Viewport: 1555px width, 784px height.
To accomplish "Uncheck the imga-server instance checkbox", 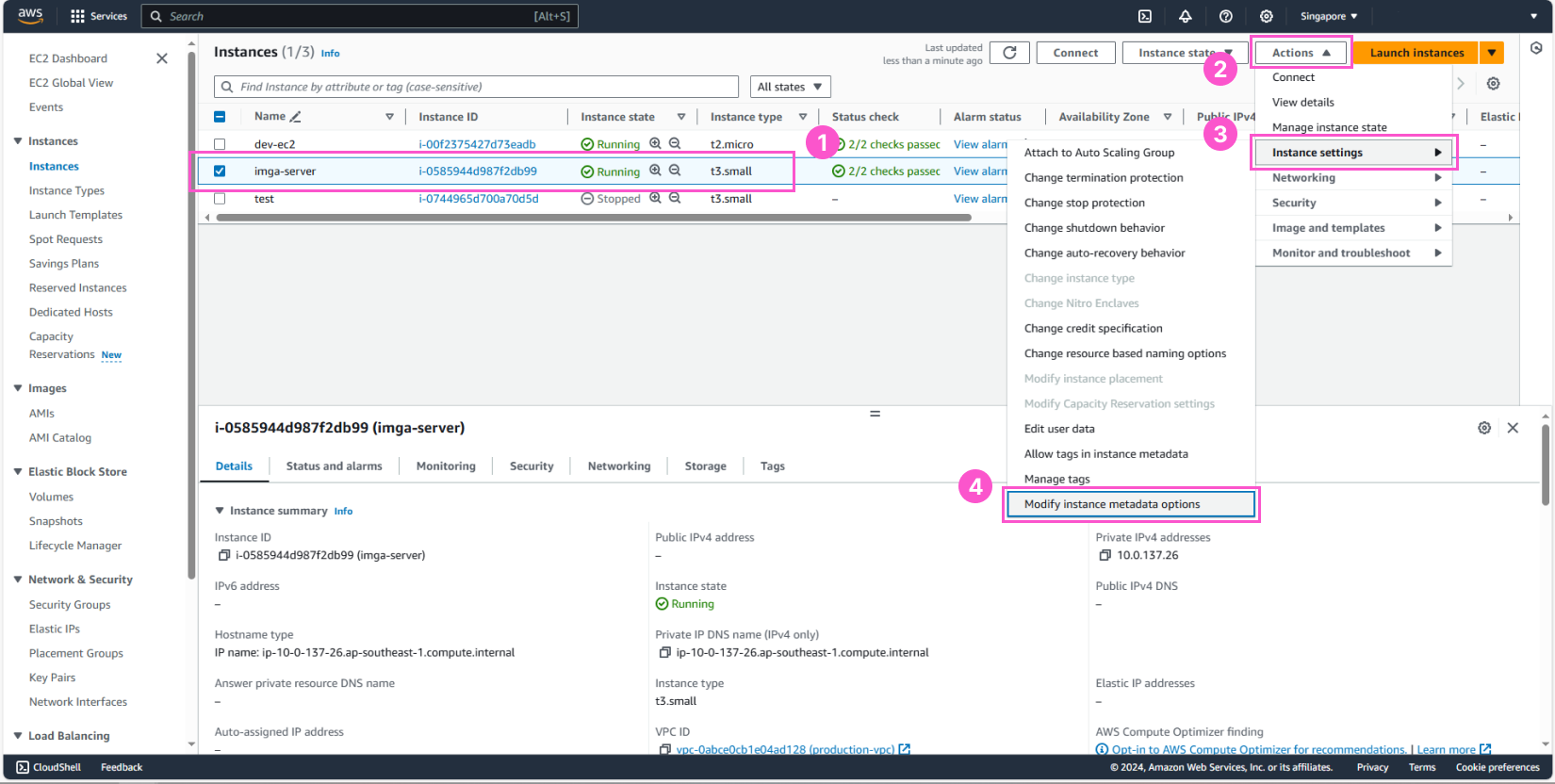I will [220, 171].
